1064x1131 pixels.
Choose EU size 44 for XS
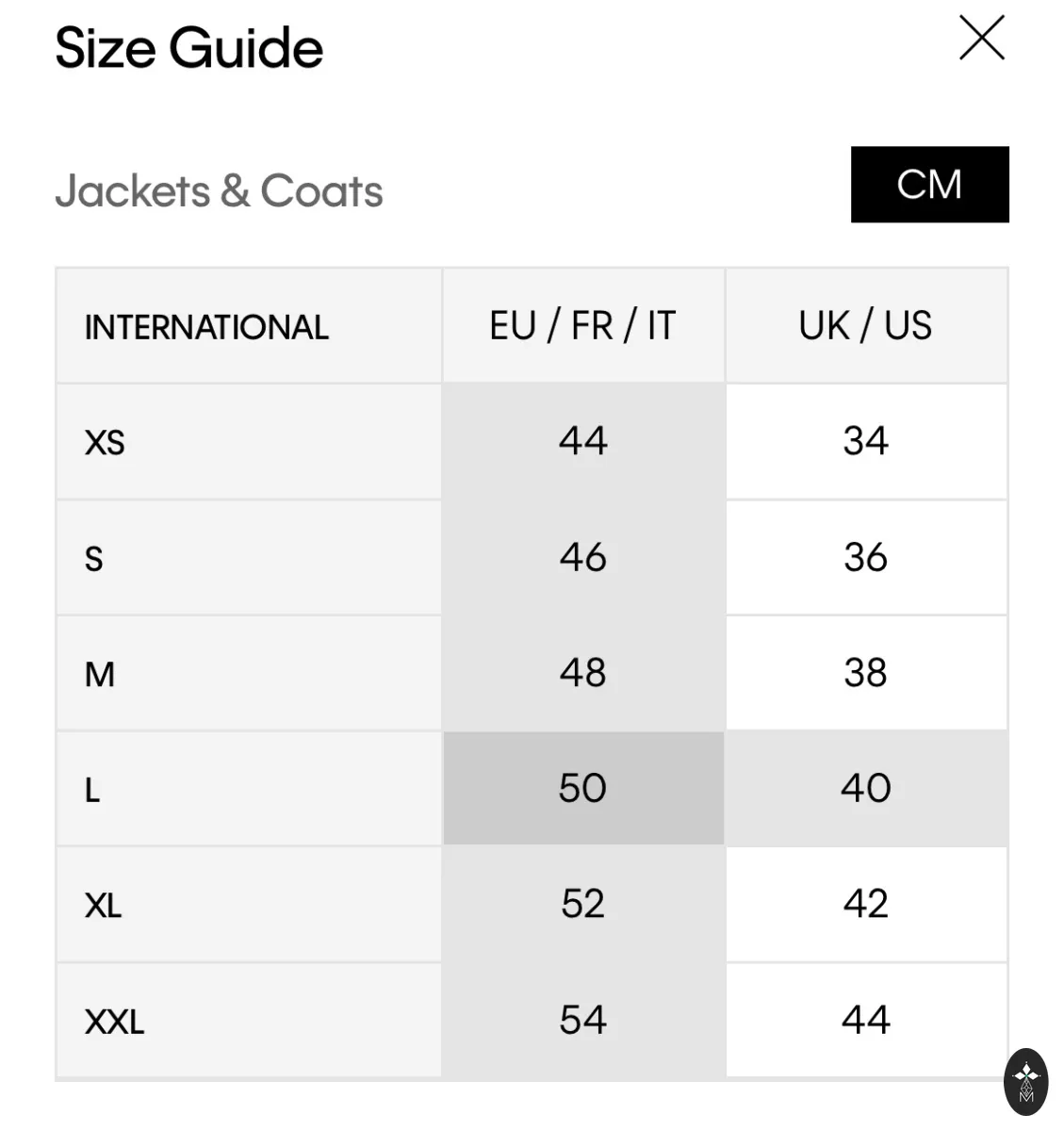[583, 442]
